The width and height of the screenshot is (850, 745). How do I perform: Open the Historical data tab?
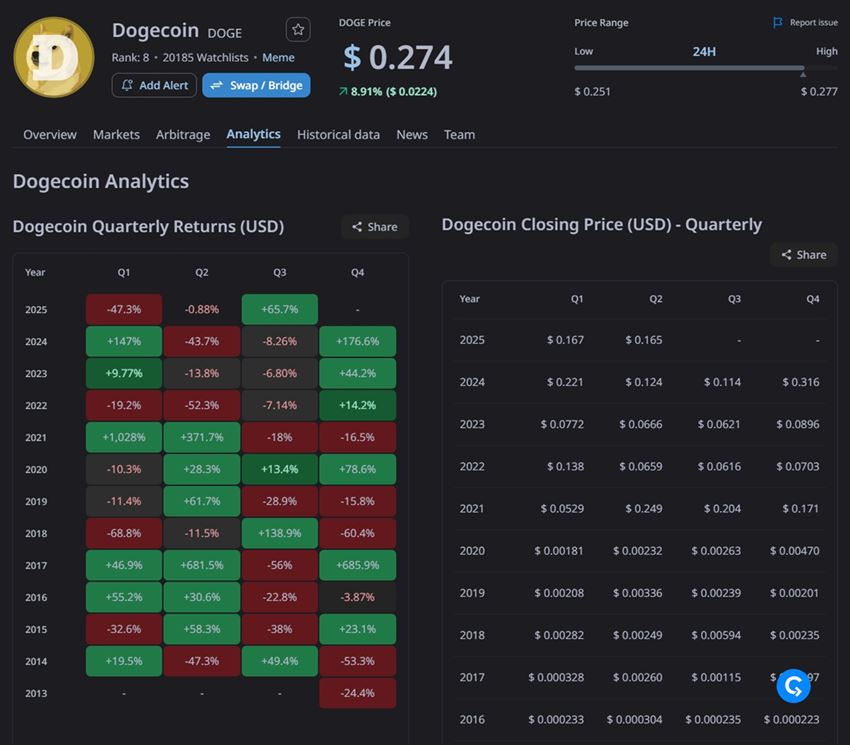(338, 134)
